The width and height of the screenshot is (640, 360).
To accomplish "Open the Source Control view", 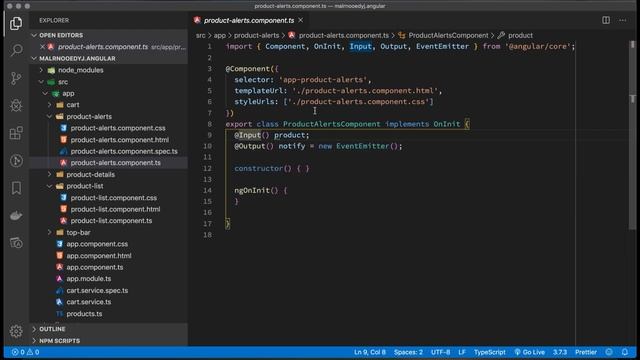I will click(16, 78).
